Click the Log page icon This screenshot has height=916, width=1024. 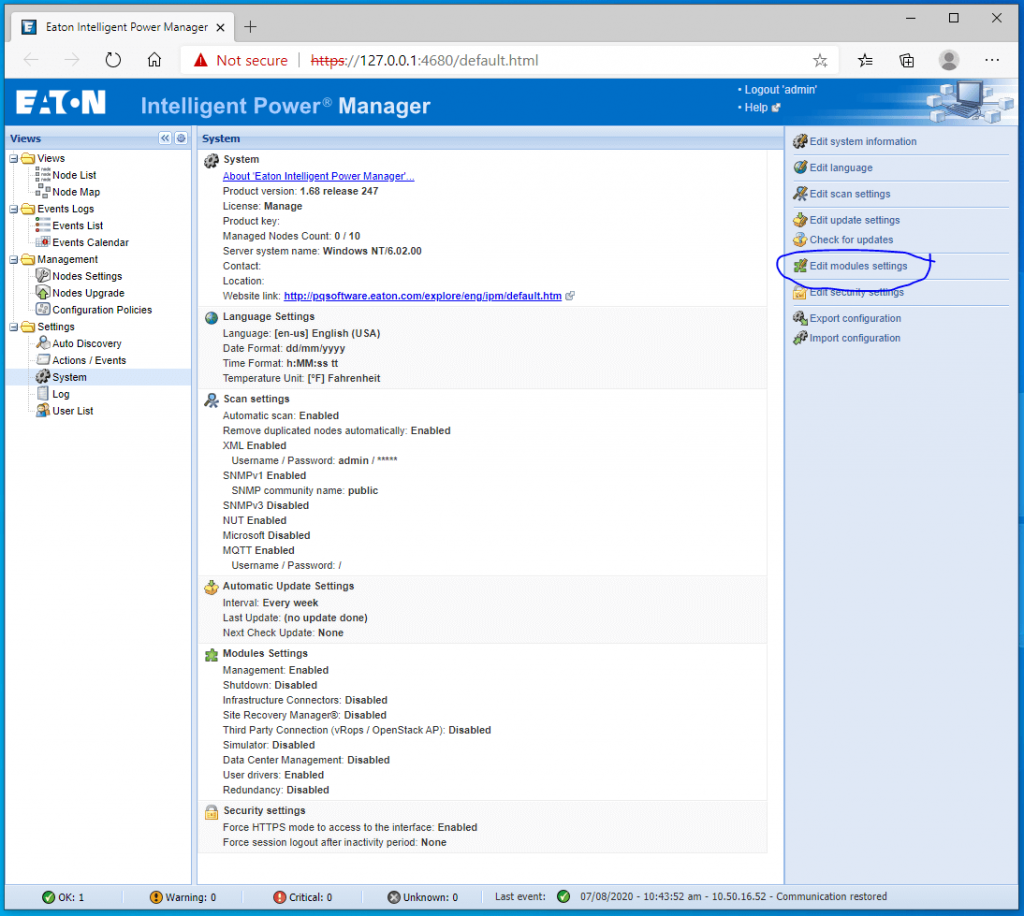tap(43, 394)
